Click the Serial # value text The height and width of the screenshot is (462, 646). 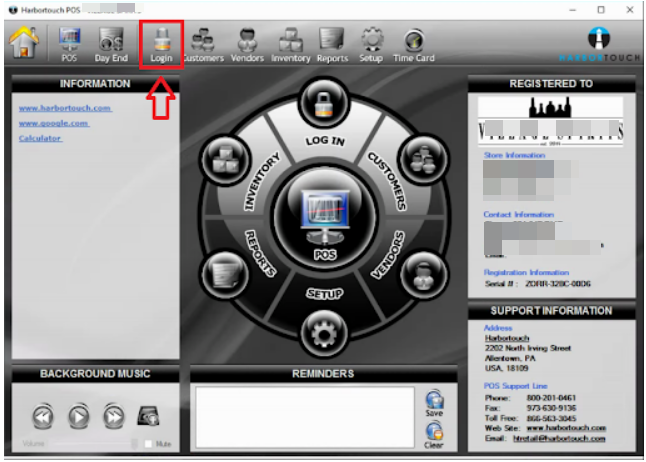pos(558,284)
